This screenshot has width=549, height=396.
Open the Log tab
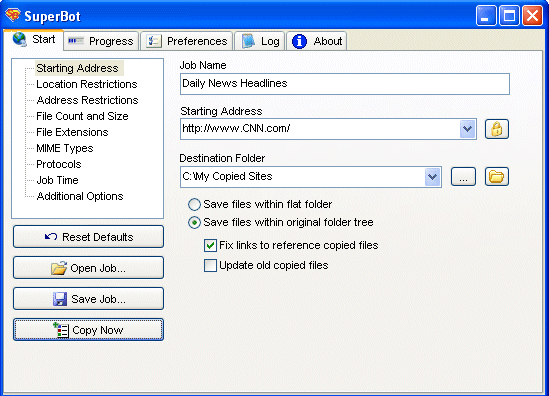260,41
